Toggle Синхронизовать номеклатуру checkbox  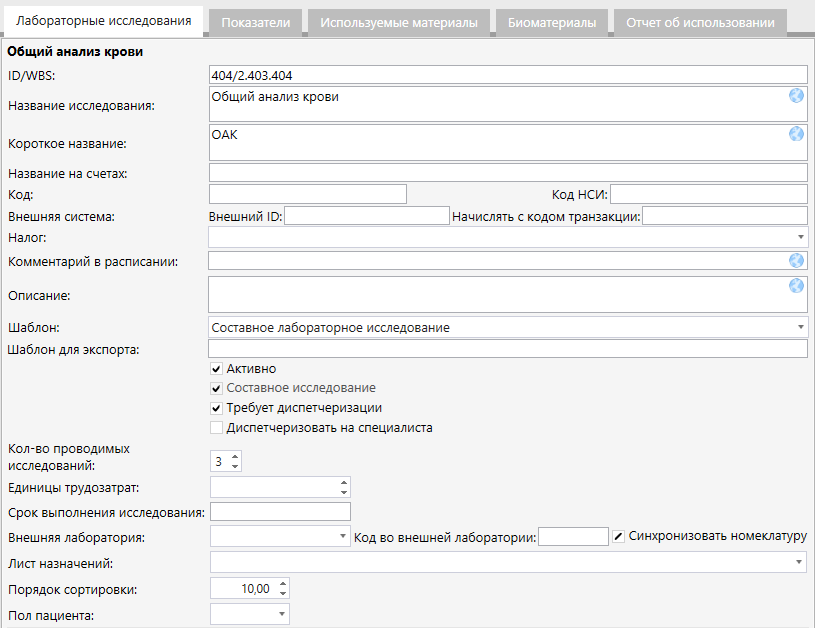coord(619,536)
